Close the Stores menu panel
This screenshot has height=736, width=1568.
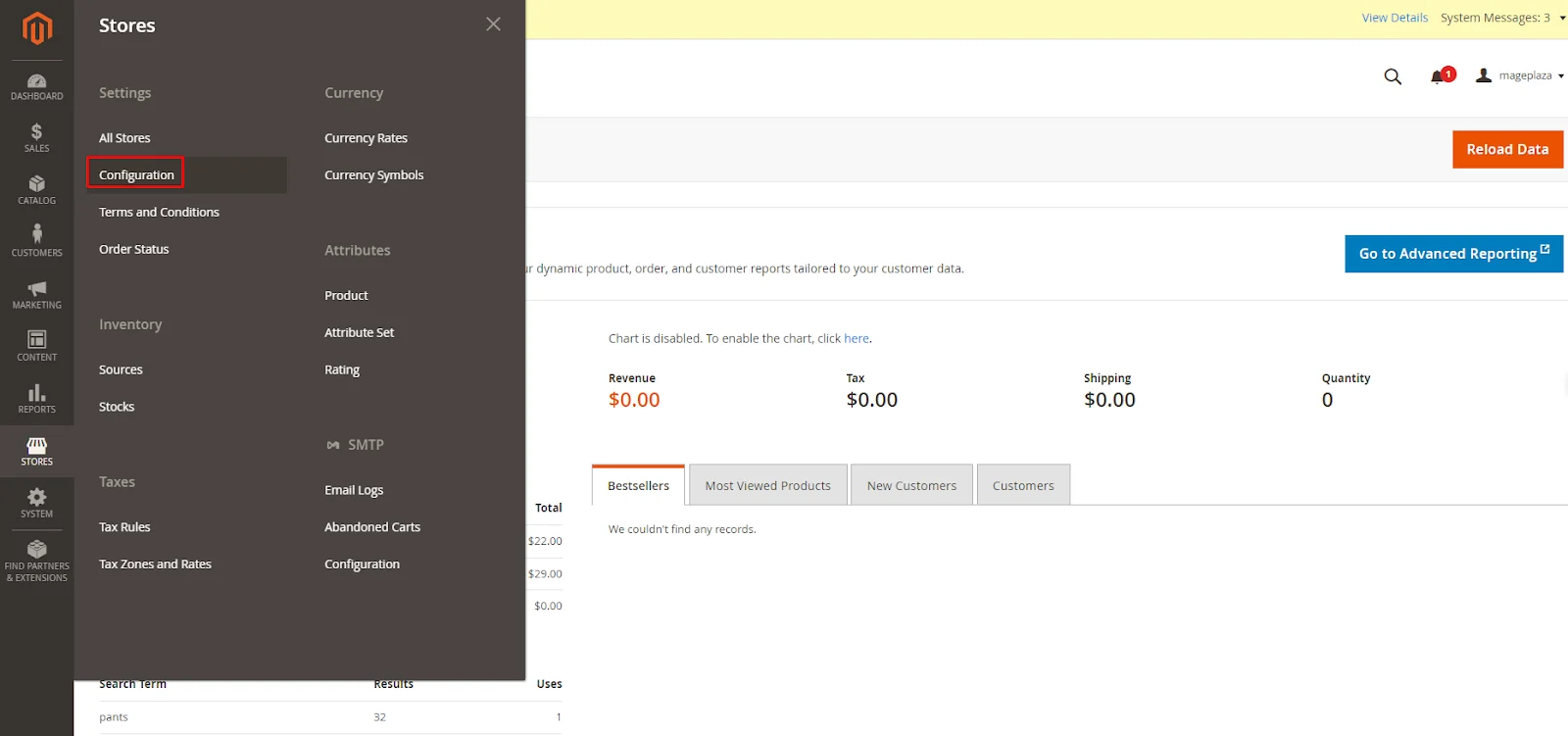493,25
